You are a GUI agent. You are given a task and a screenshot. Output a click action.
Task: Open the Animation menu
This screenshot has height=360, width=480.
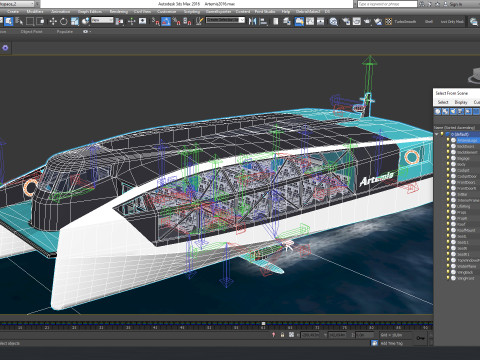[61, 12]
